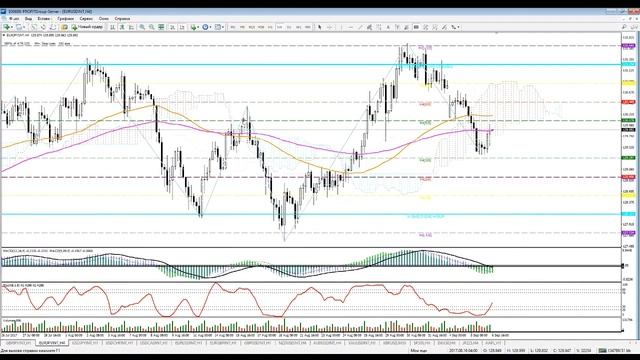Open the Indicators list green plus icon
The image size is (640, 360).
193,27
